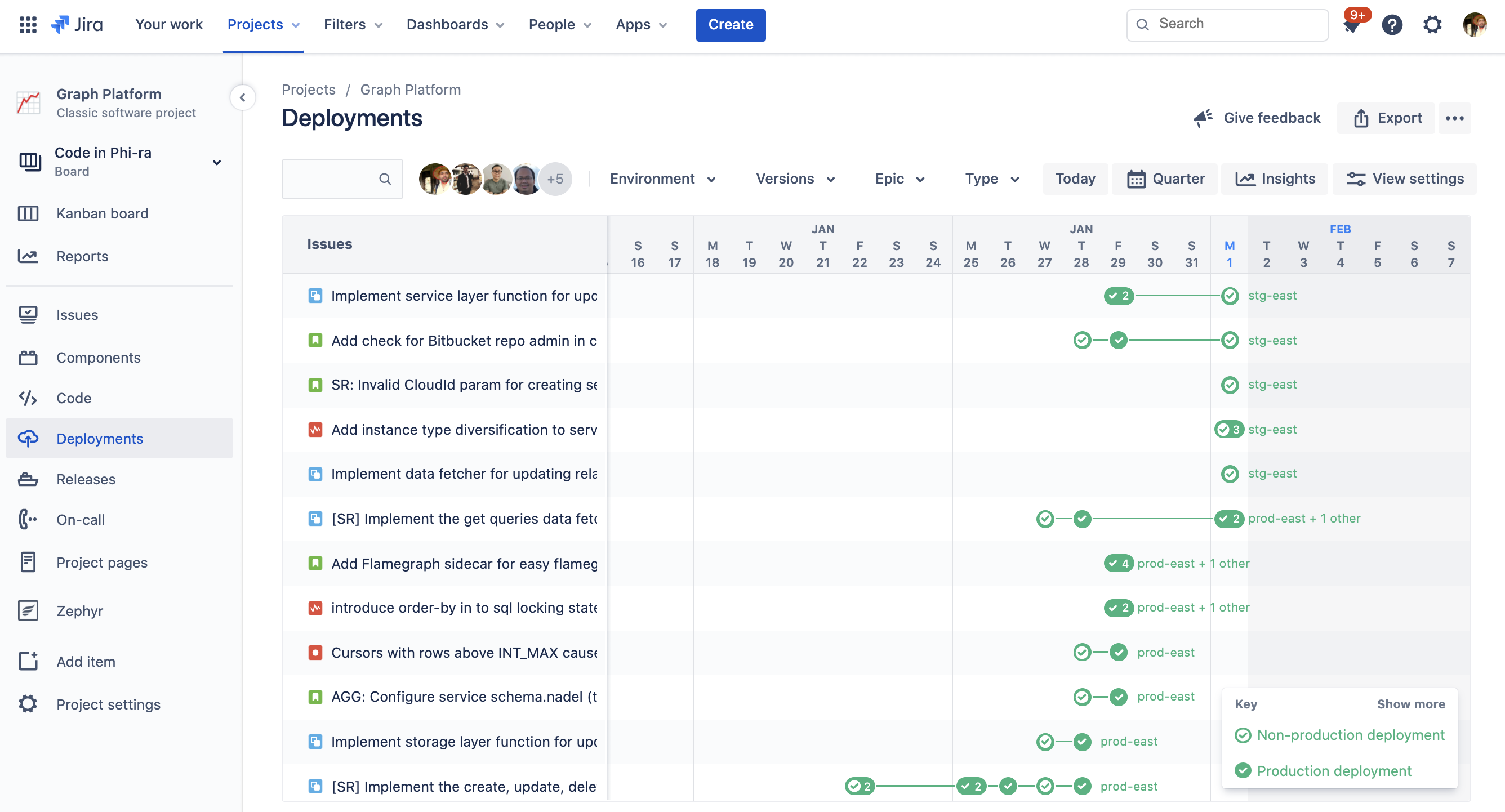Click the Releases ship icon
The width and height of the screenshot is (1505, 812).
[28, 479]
